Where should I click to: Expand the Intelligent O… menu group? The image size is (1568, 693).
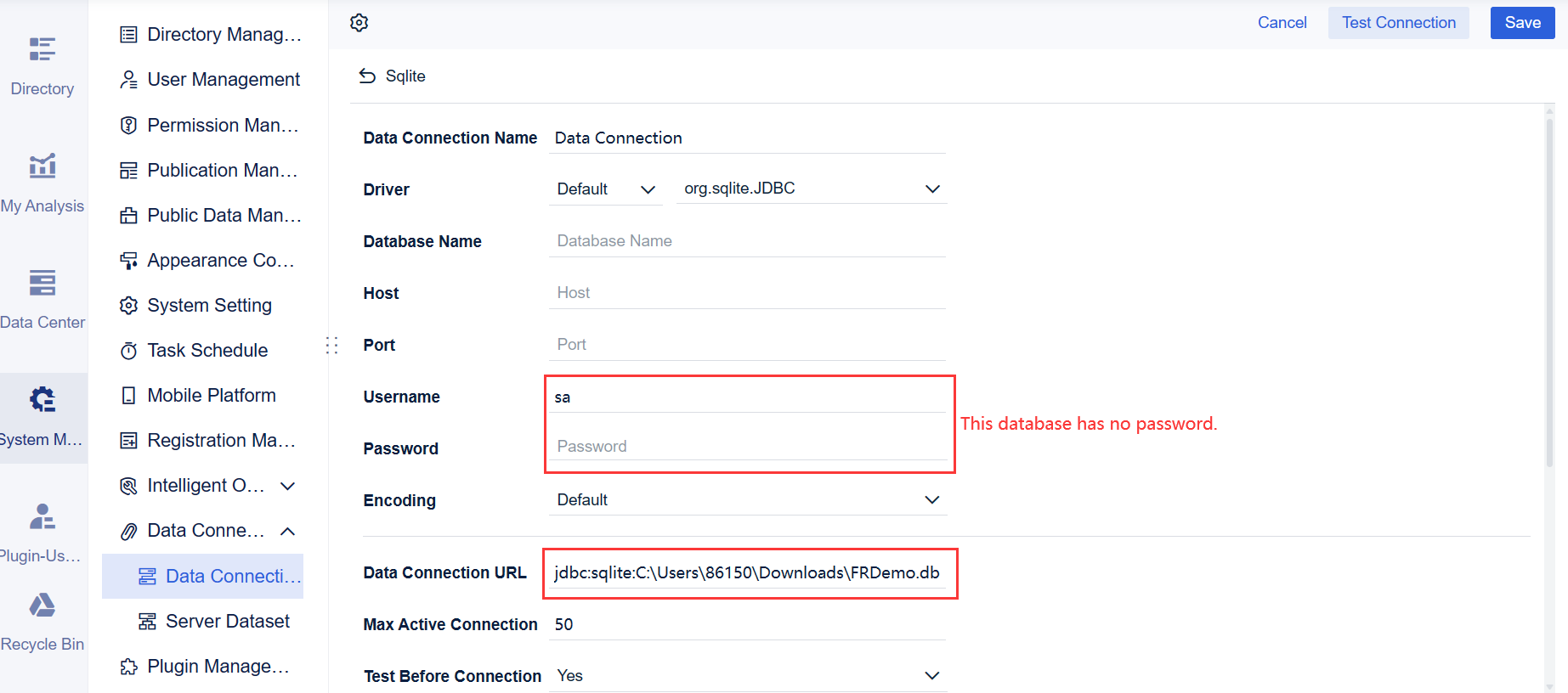tap(288, 486)
